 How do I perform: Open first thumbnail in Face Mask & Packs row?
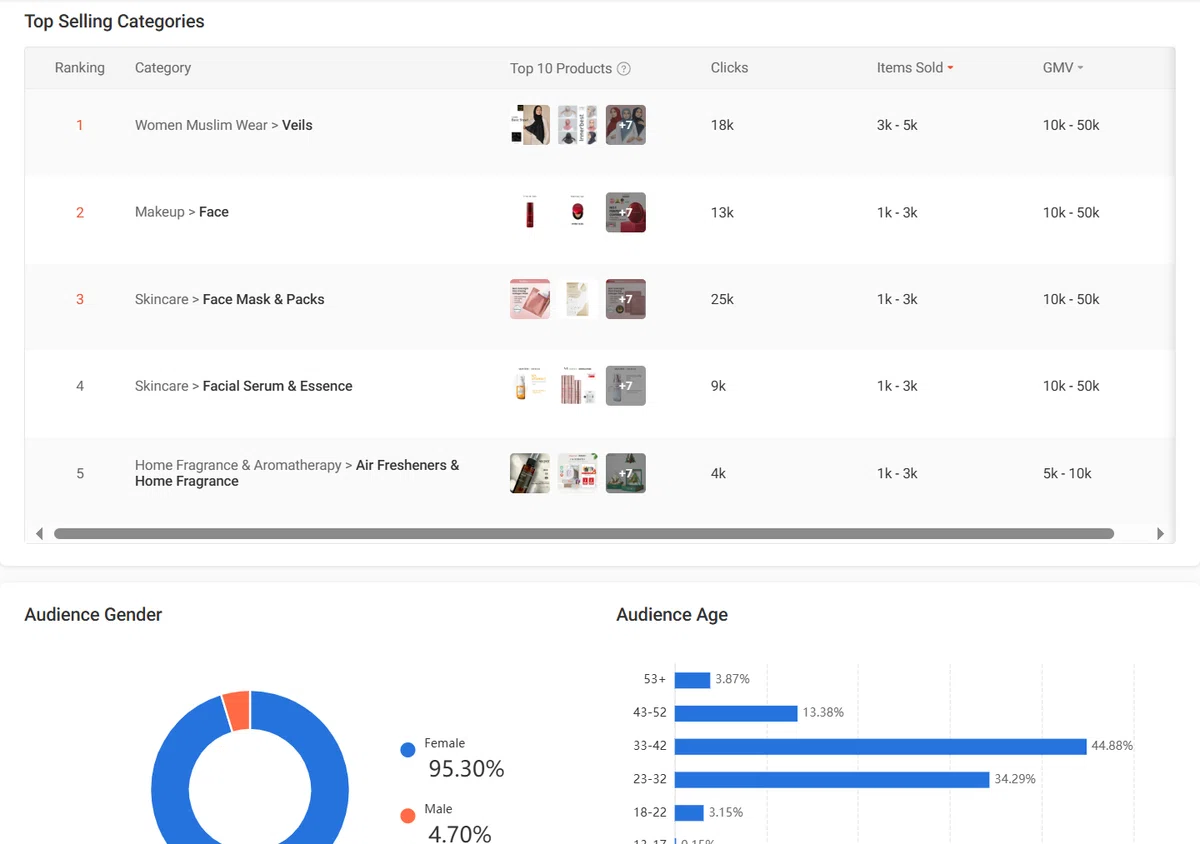[x=530, y=299]
